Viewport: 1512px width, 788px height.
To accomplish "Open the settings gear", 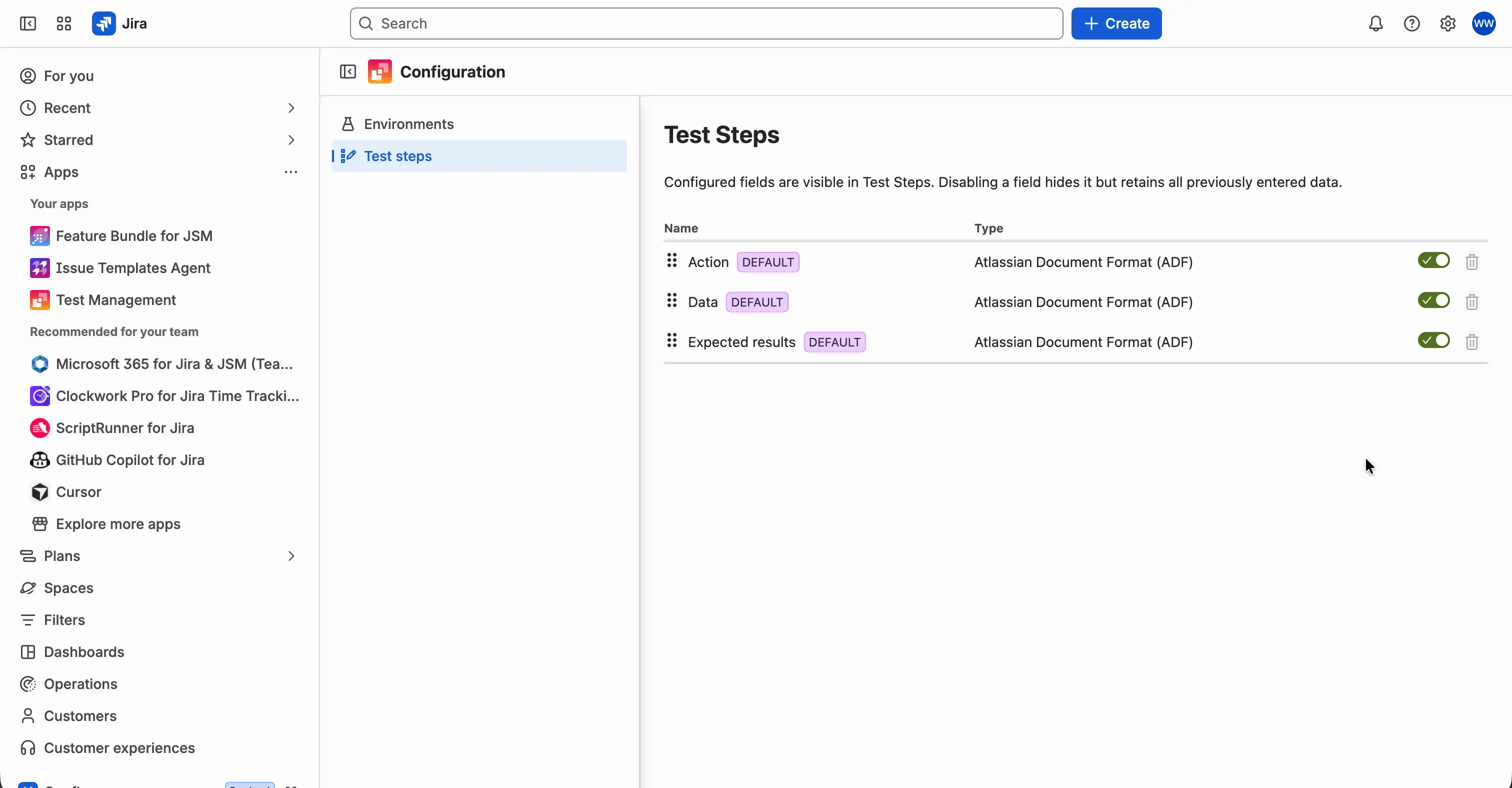I will [x=1447, y=23].
